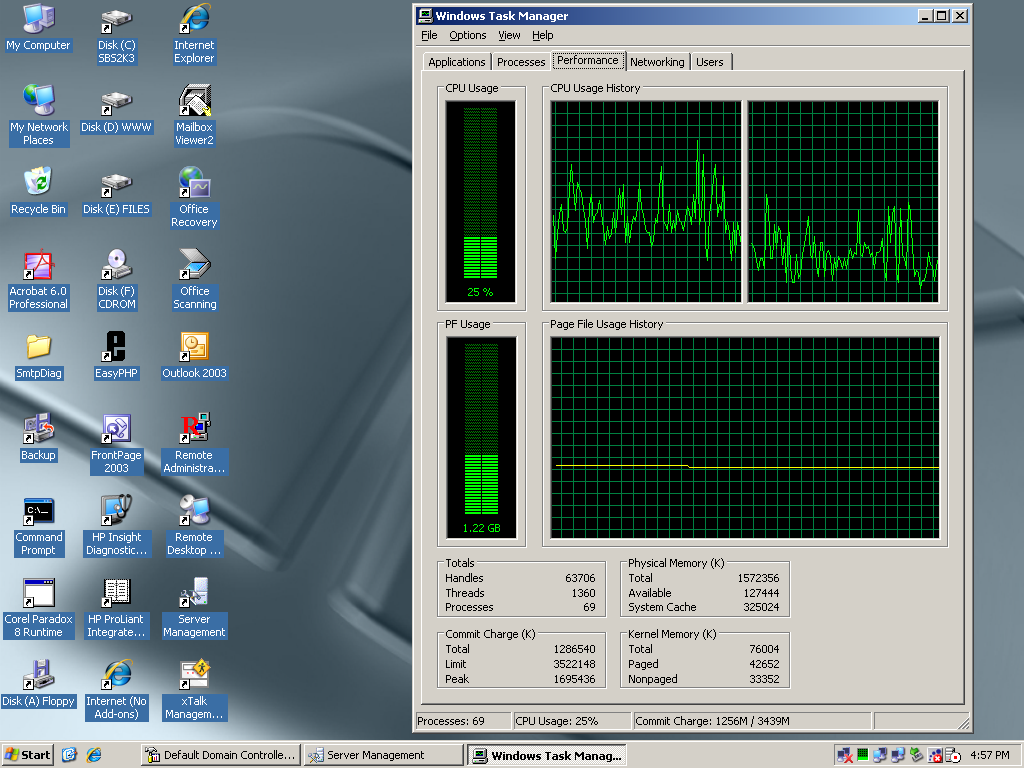Select the Command Prompt desktop icon
The height and width of the screenshot is (768, 1024).
(x=39, y=526)
